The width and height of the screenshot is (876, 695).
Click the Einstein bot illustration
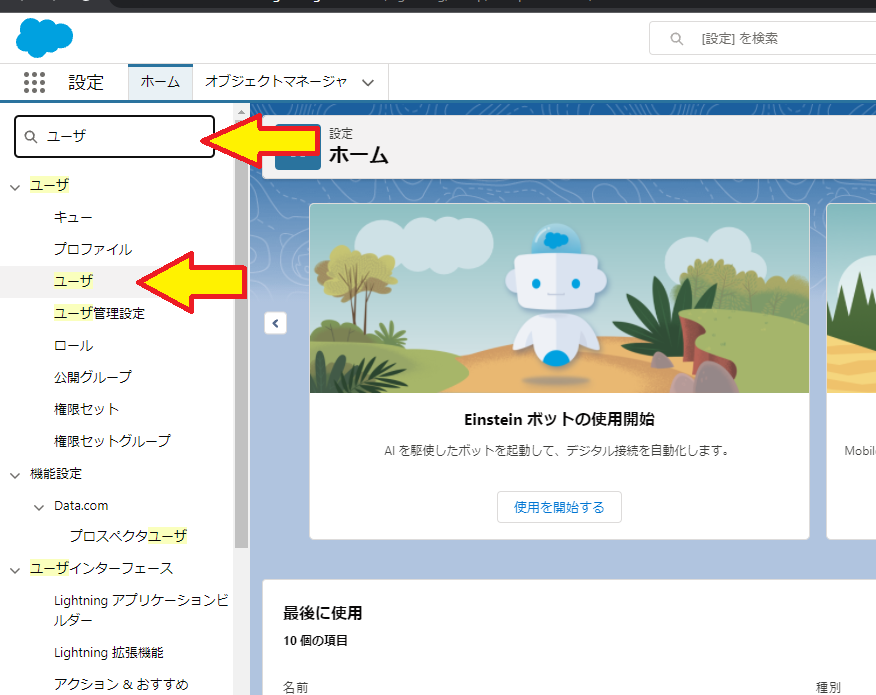click(x=559, y=298)
